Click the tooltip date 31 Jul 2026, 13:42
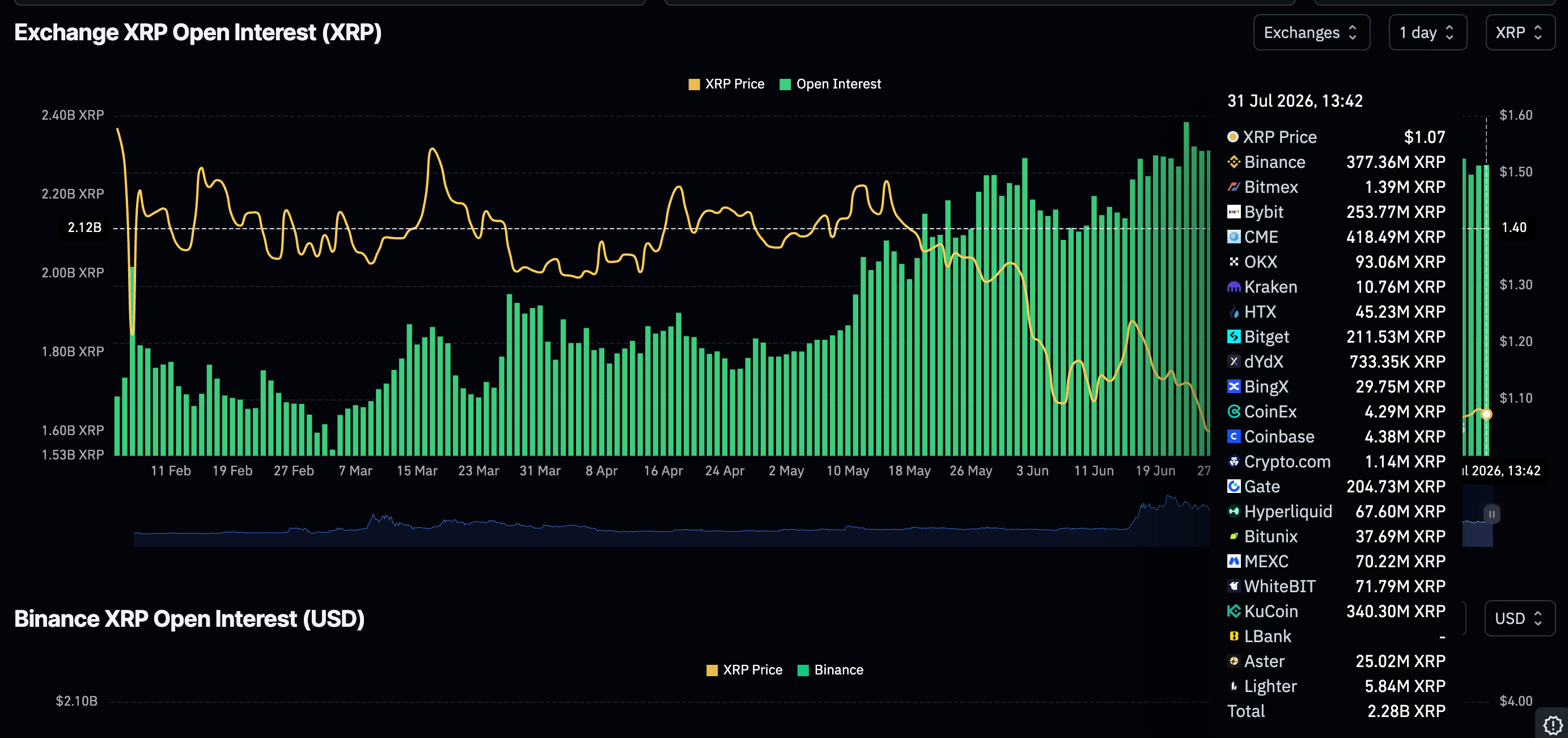The width and height of the screenshot is (1568, 738). click(1295, 100)
